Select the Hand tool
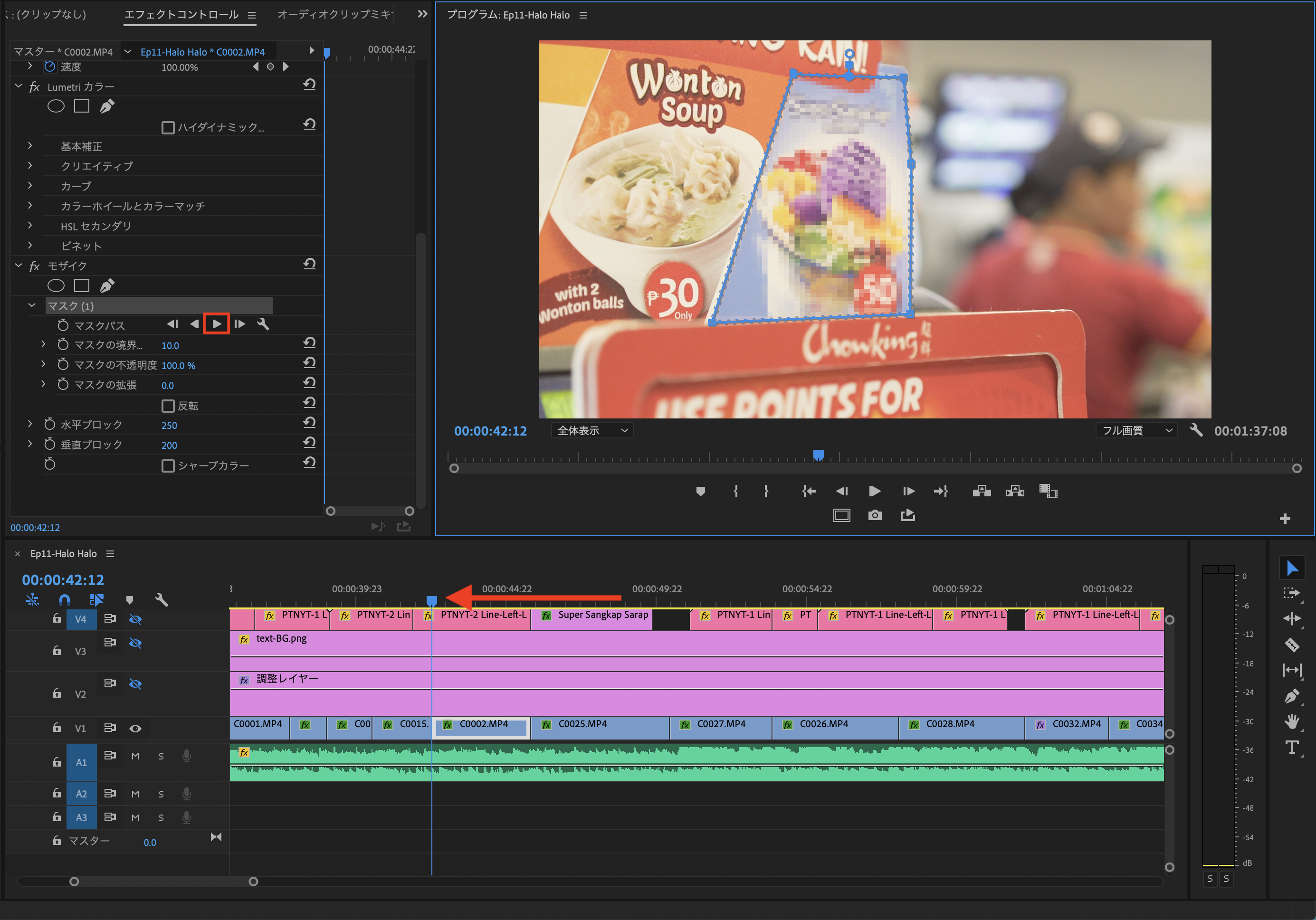This screenshot has height=920, width=1316. (x=1291, y=721)
